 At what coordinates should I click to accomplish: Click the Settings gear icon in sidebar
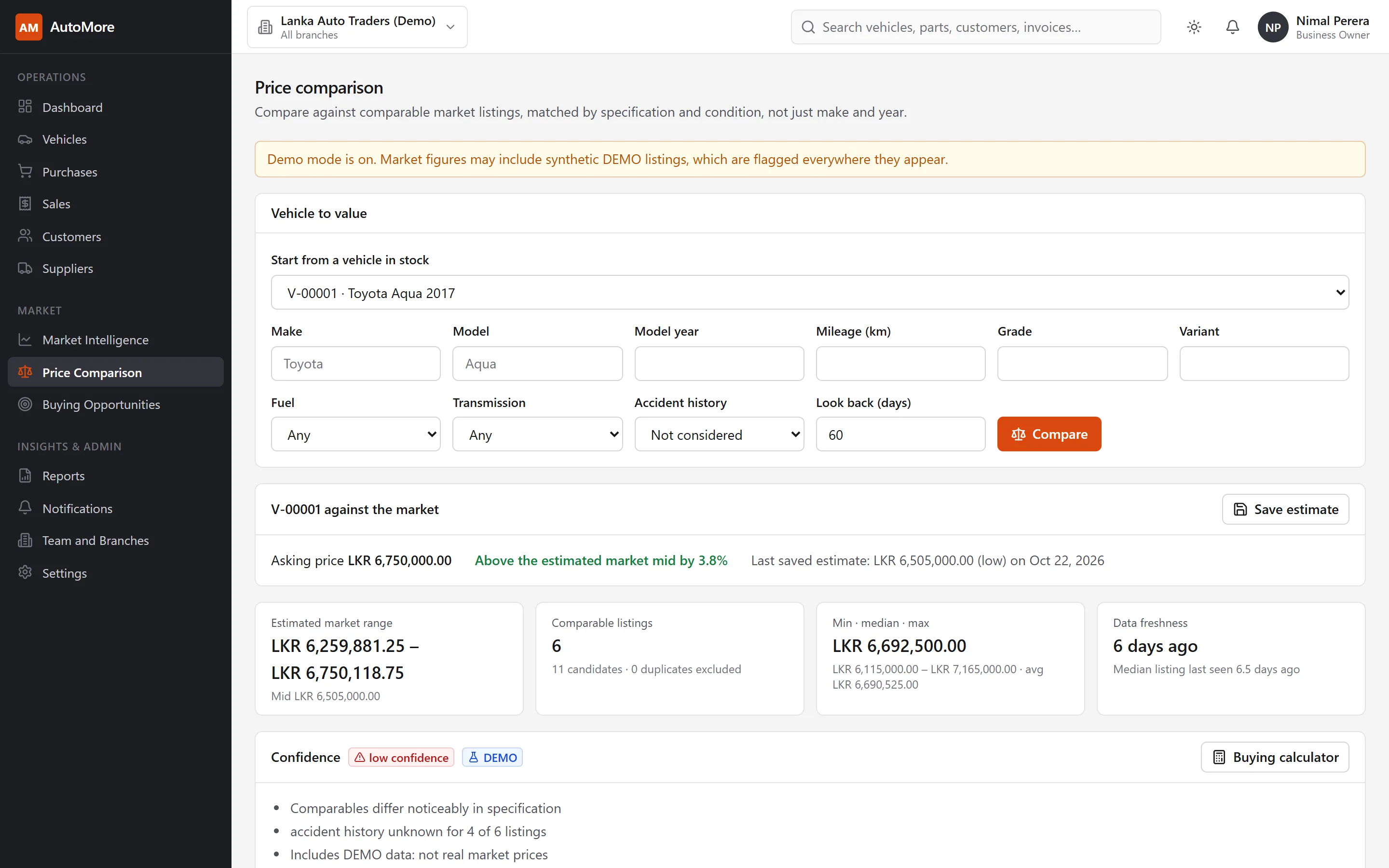click(25, 573)
